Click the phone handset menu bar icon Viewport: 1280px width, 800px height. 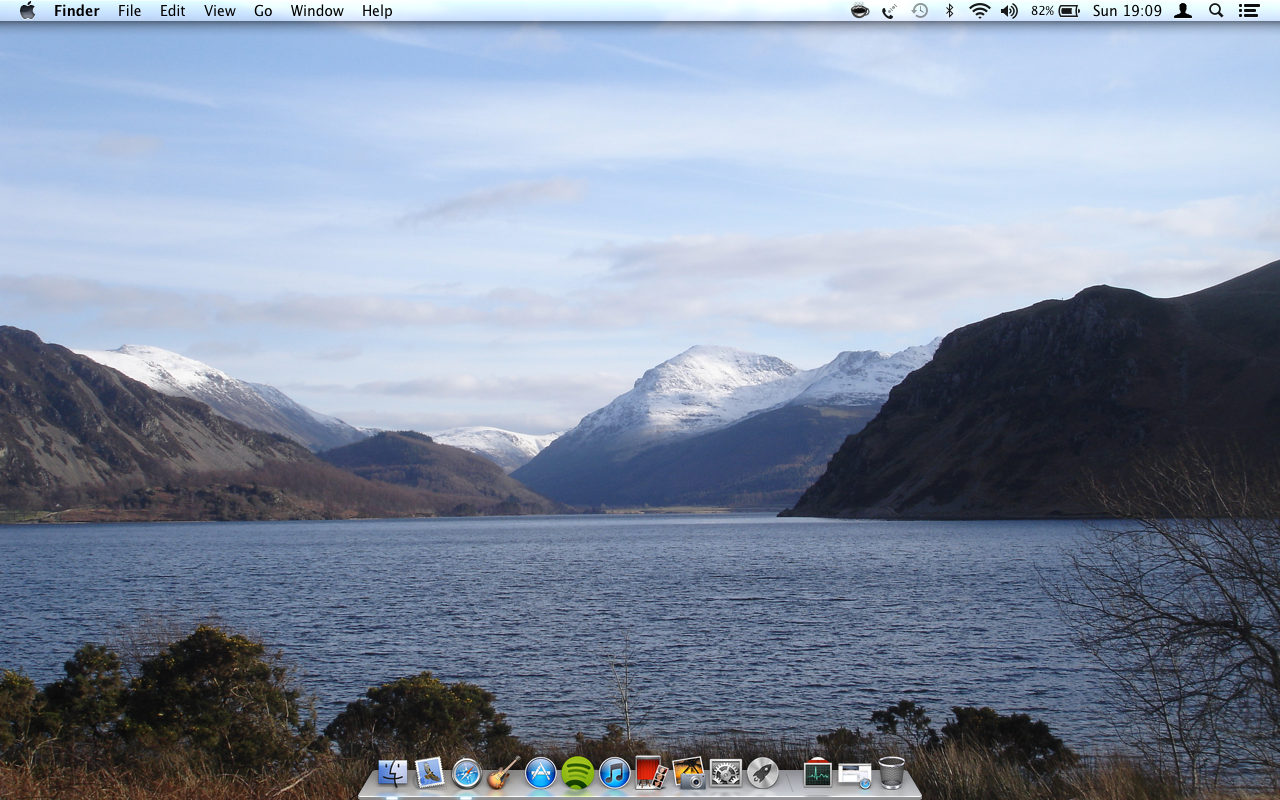point(889,11)
